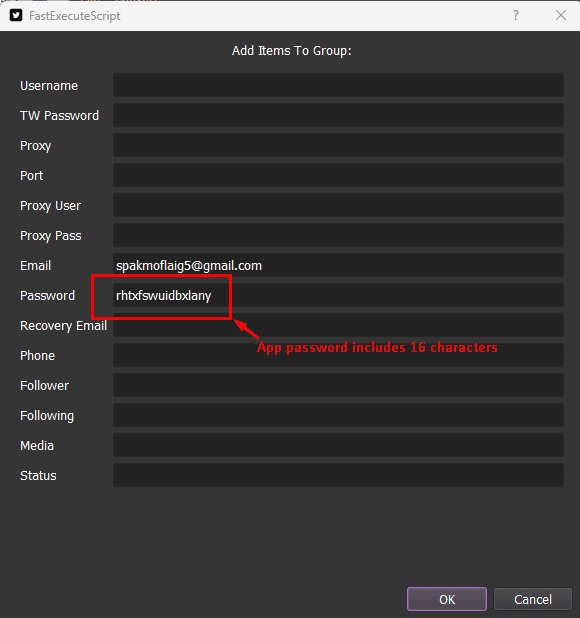Click the "Port" label
580x618 pixels.
point(32,175)
